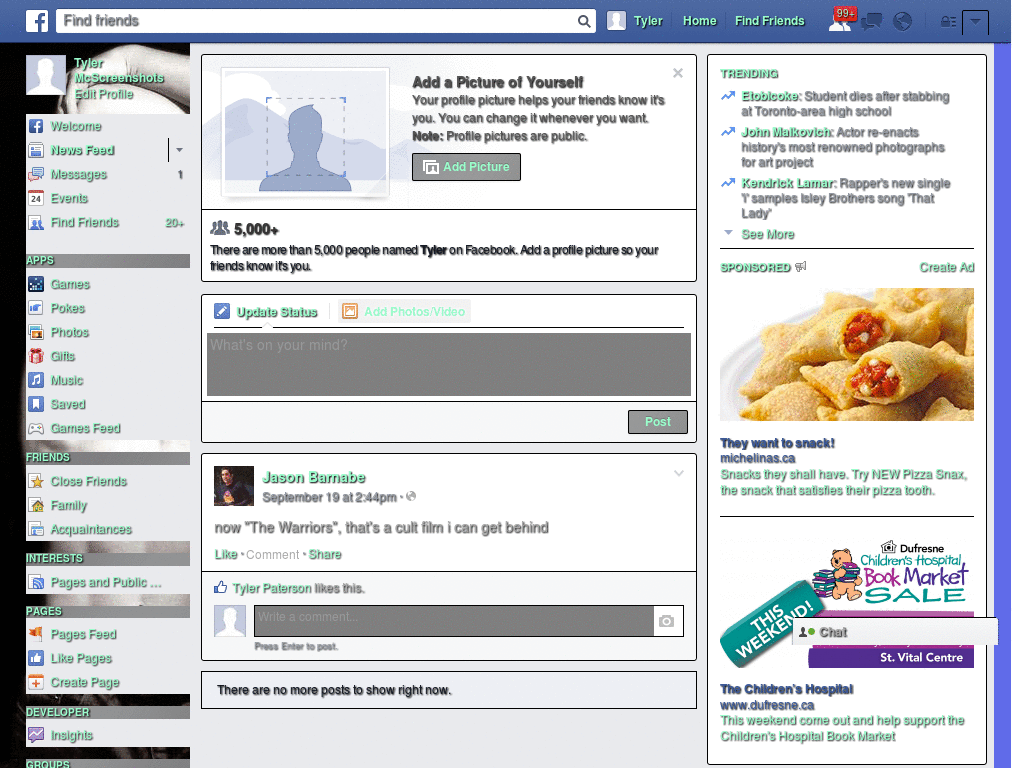The height and width of the screenshot is (768, 1024).
Task: Click Create Ad link
Action: pos(946,268)
